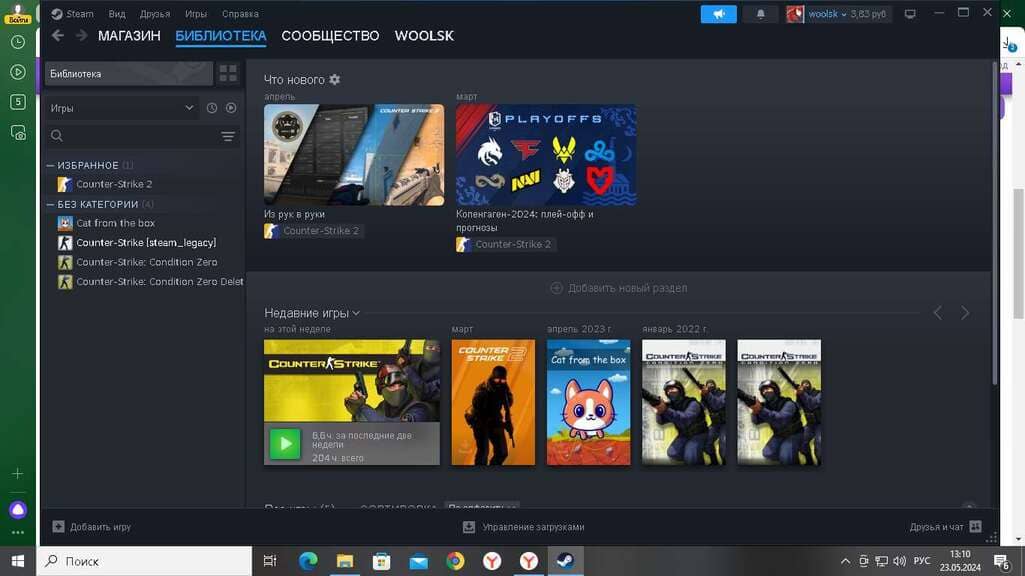Toggle ready-to-play games filter
Screen dimensions: 1025x576
231,108
